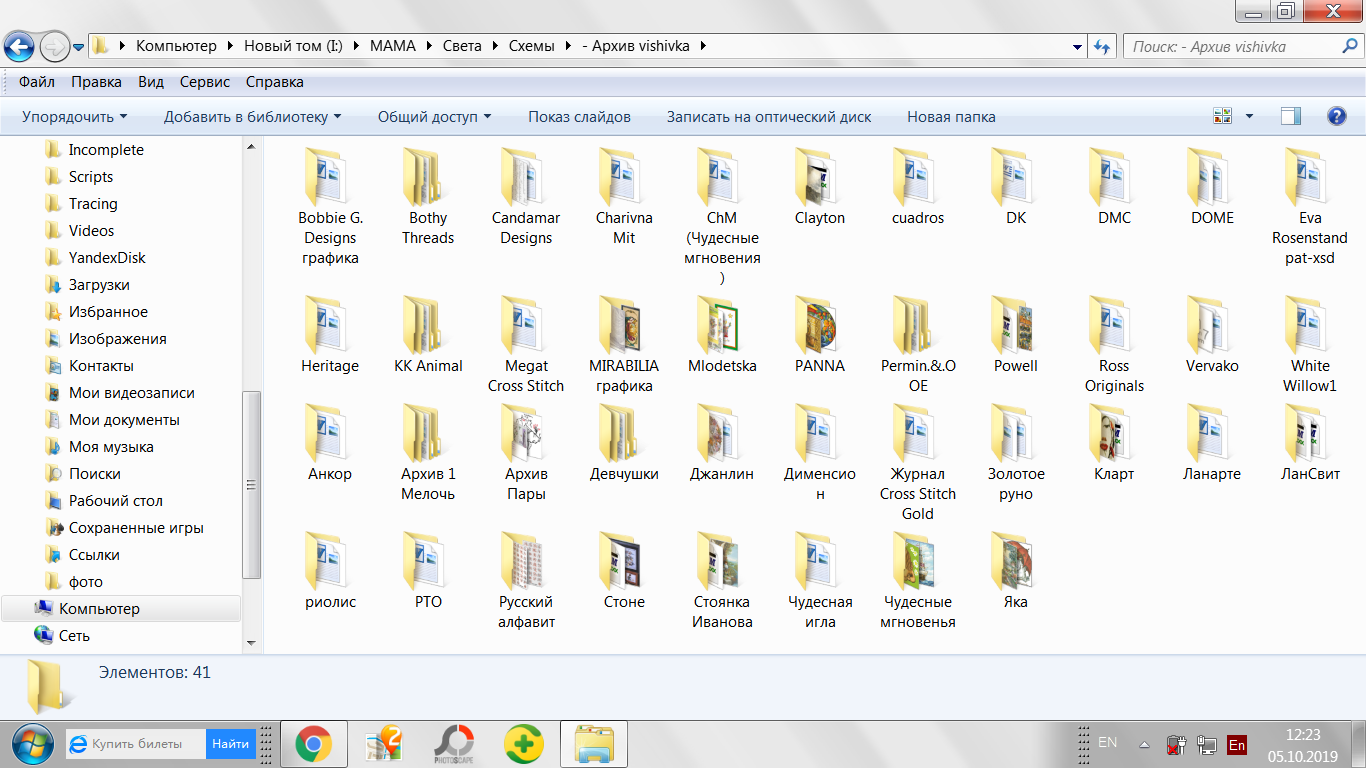Select the cuadros folder
1366x768 pixels.
tap(918, 188)
